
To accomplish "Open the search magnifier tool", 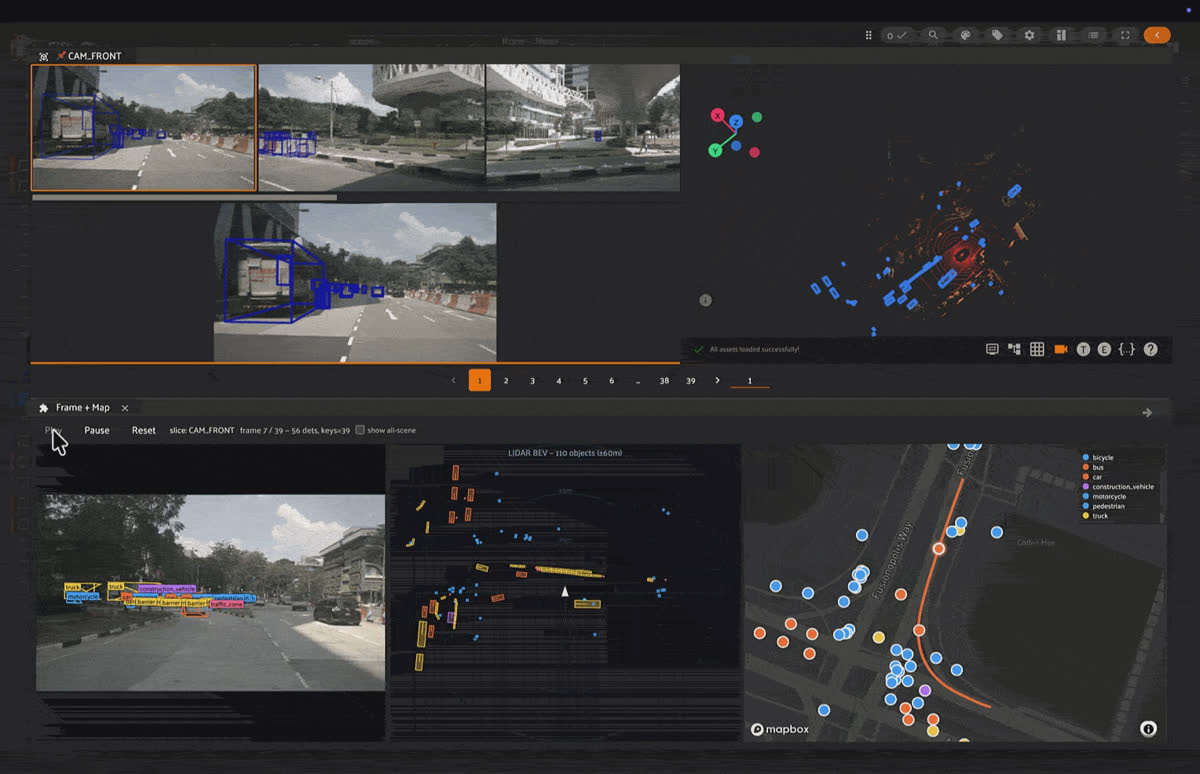I will (x=933, y=35).
